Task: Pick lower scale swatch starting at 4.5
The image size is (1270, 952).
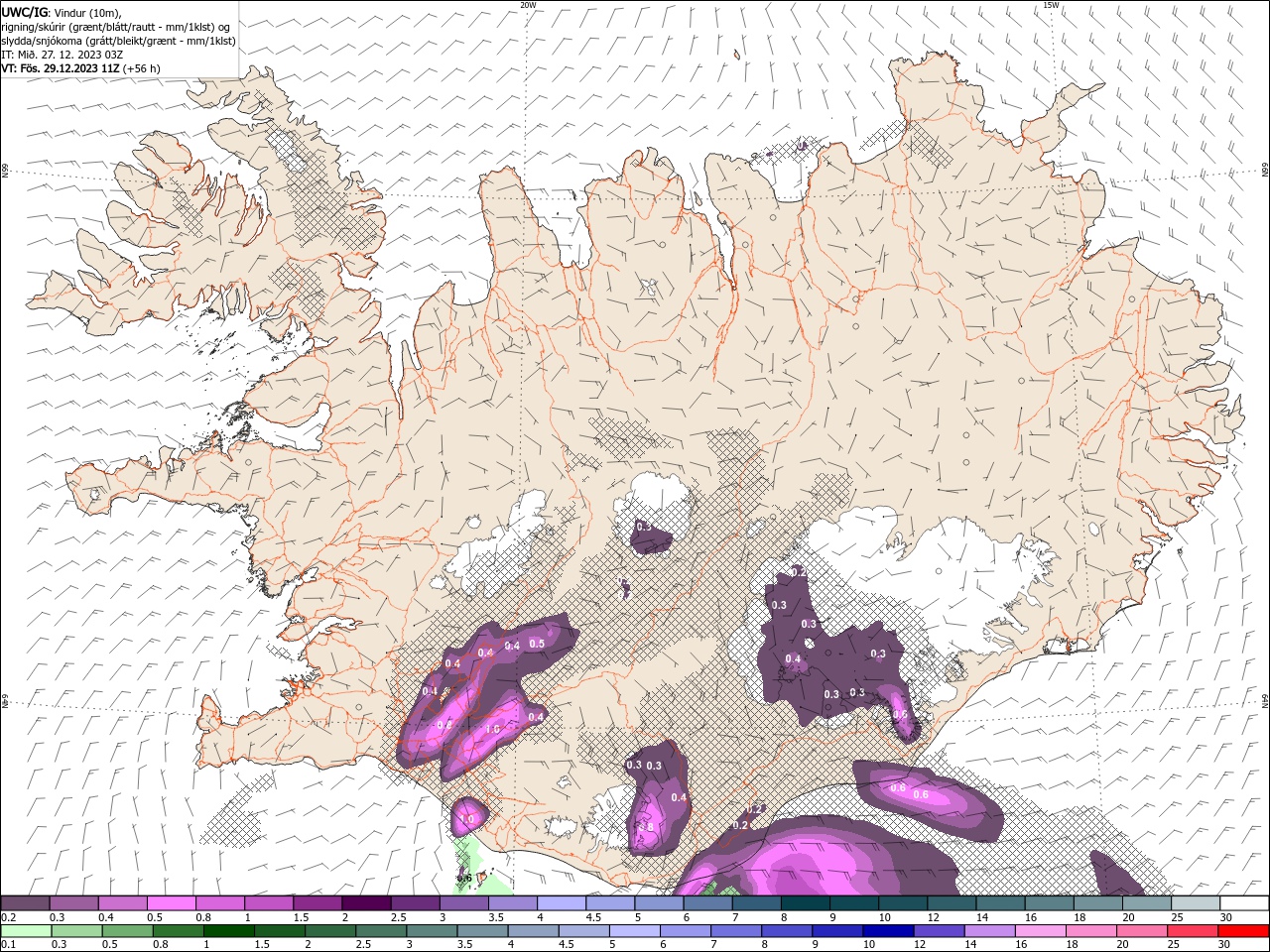Action: pos(583,931)
